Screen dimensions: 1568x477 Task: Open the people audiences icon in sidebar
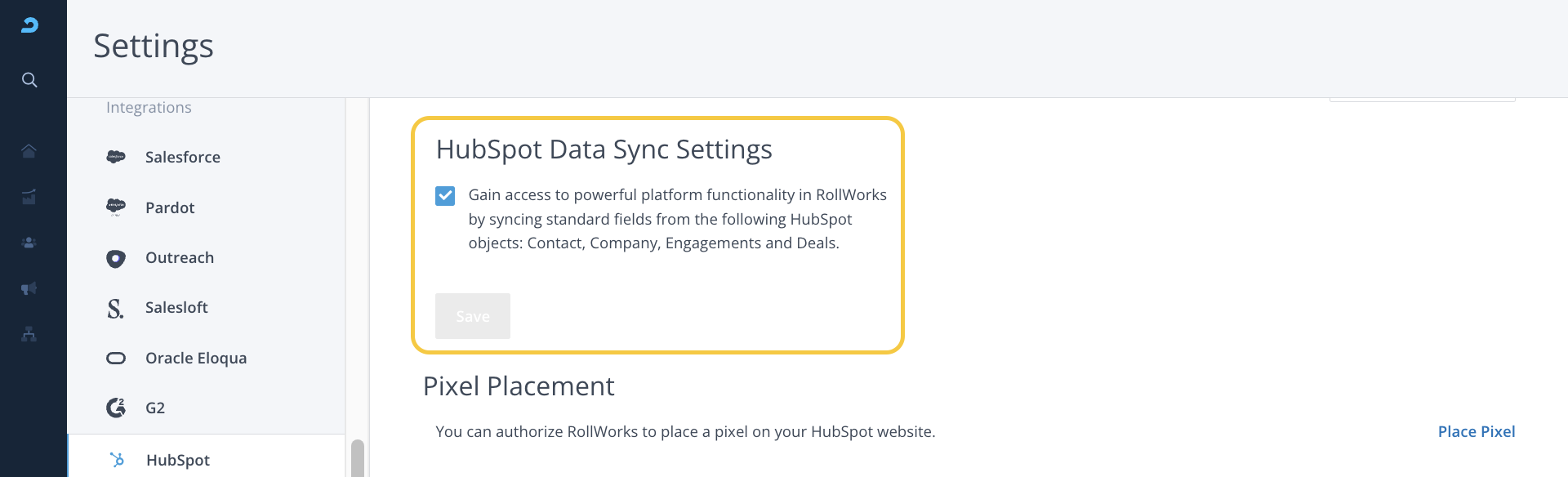(x=29, y=243)
